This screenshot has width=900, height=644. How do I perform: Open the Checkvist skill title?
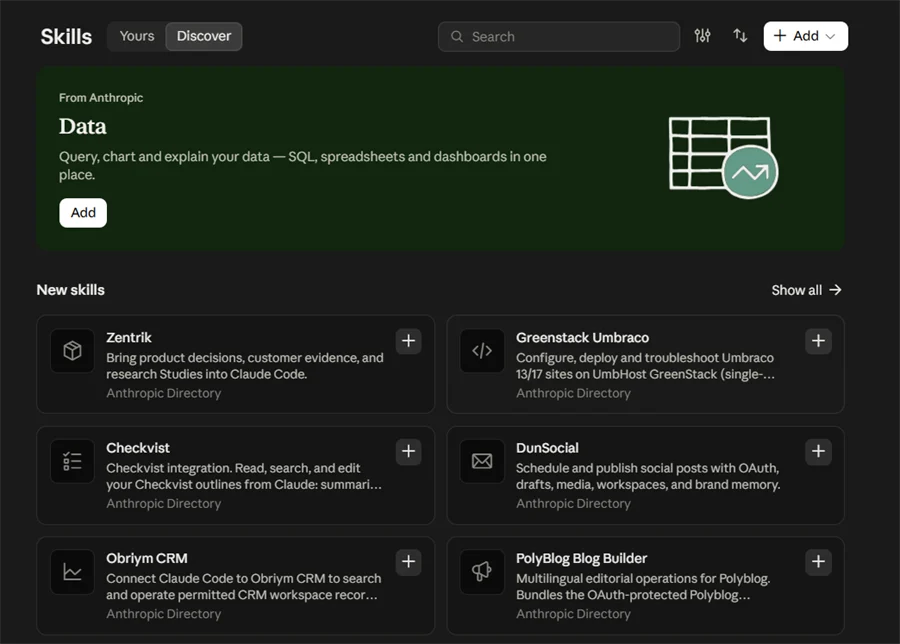138,448
